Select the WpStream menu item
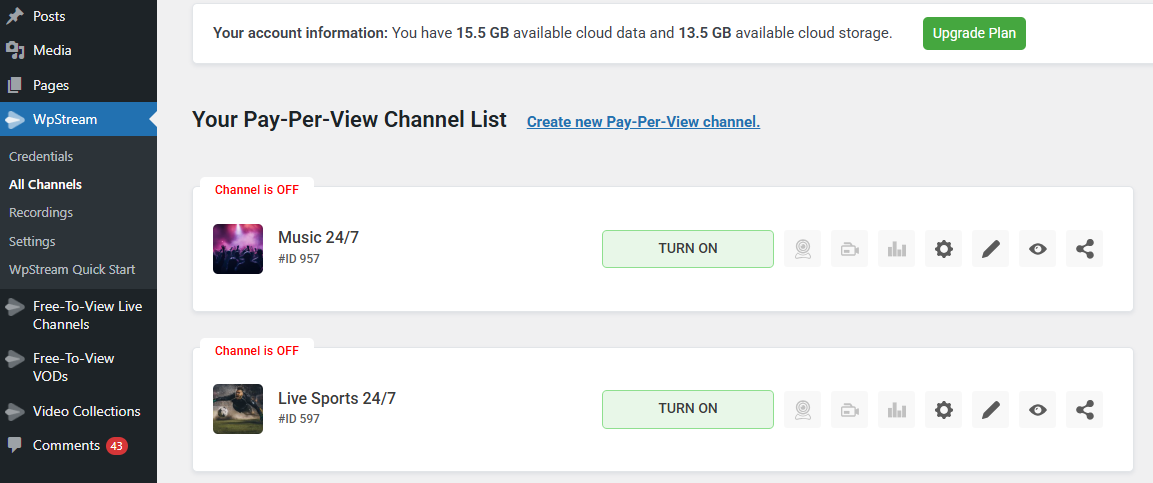Screen dimensions: 1153x483 [x=78, y=119]
